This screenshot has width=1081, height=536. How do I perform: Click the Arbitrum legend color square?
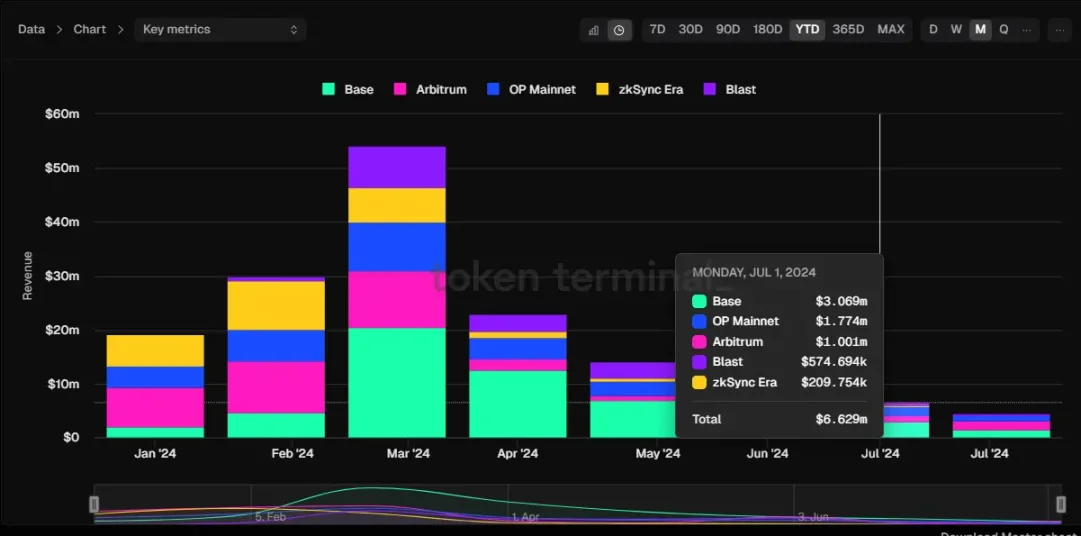point(400,89)
